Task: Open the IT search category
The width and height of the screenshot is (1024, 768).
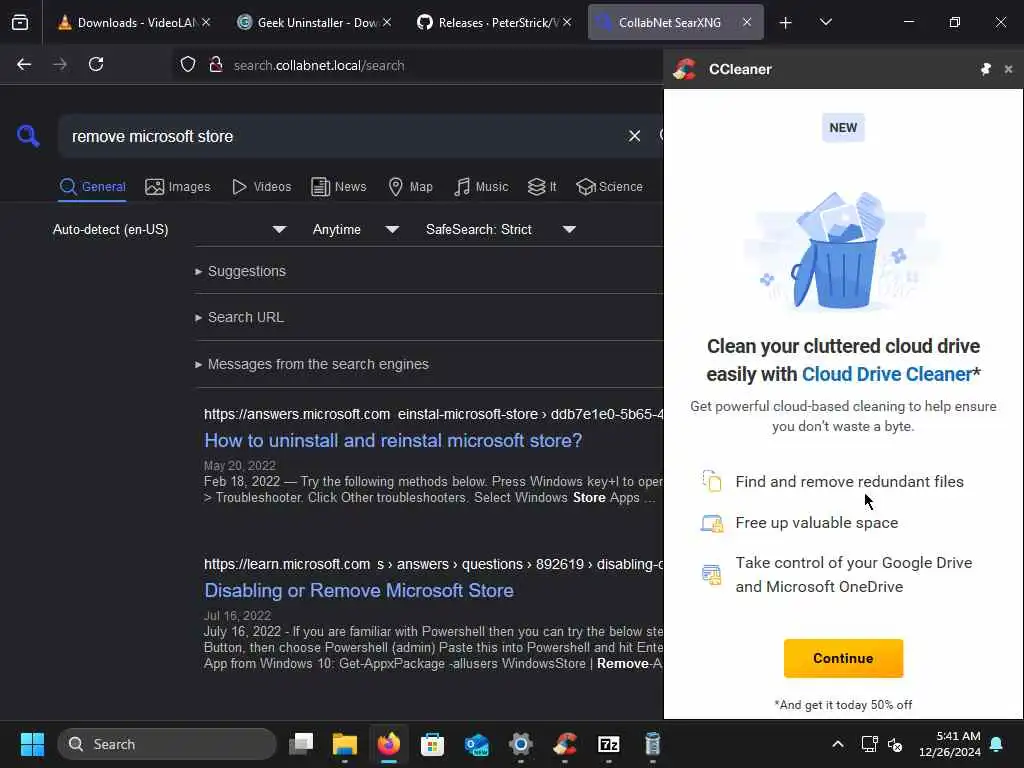Action: coord(542,187)
